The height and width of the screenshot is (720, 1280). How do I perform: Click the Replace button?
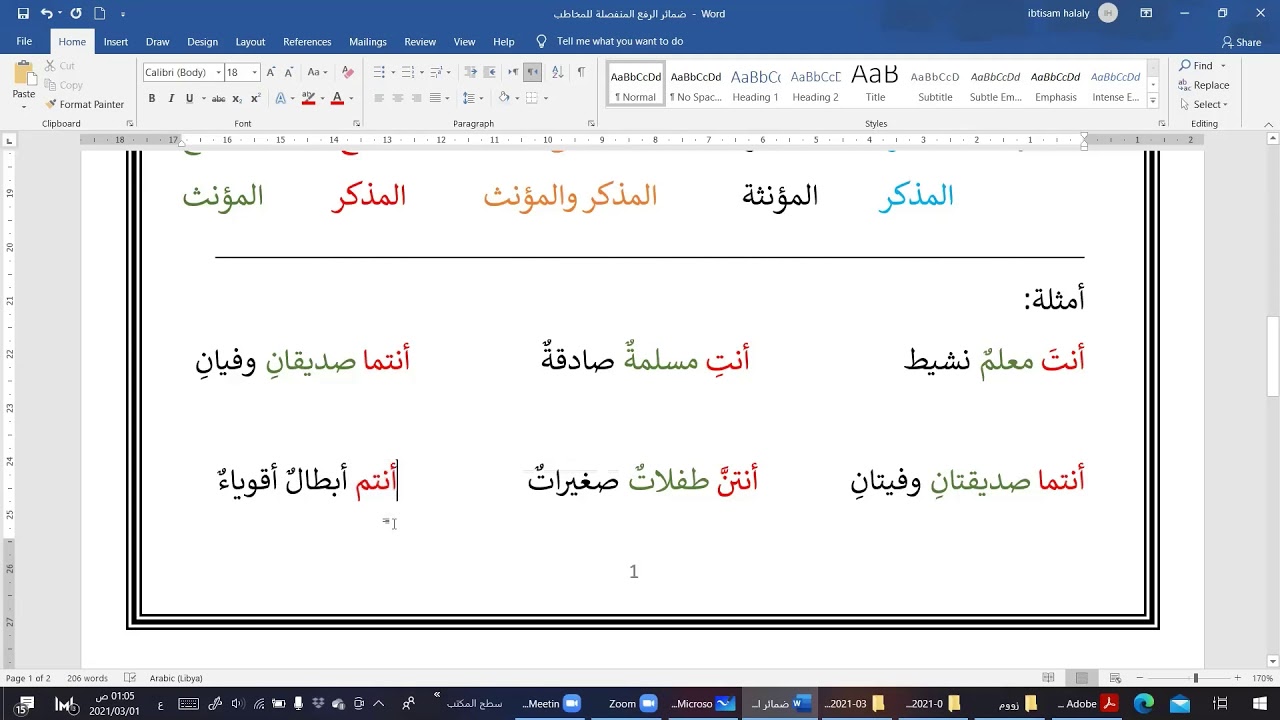click(1204, 85)
